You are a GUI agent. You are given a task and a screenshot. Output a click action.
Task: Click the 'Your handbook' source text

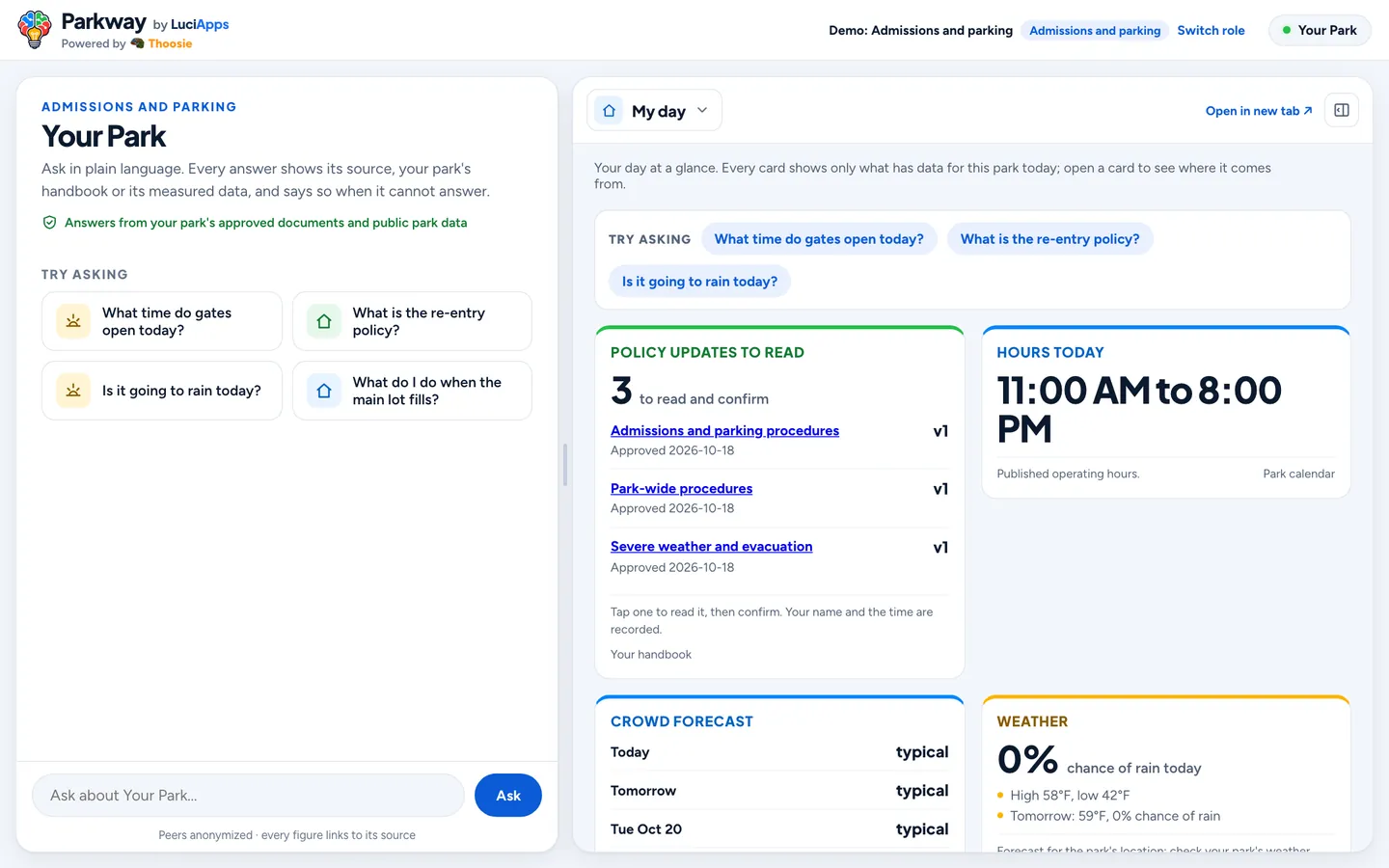(651, 655)
